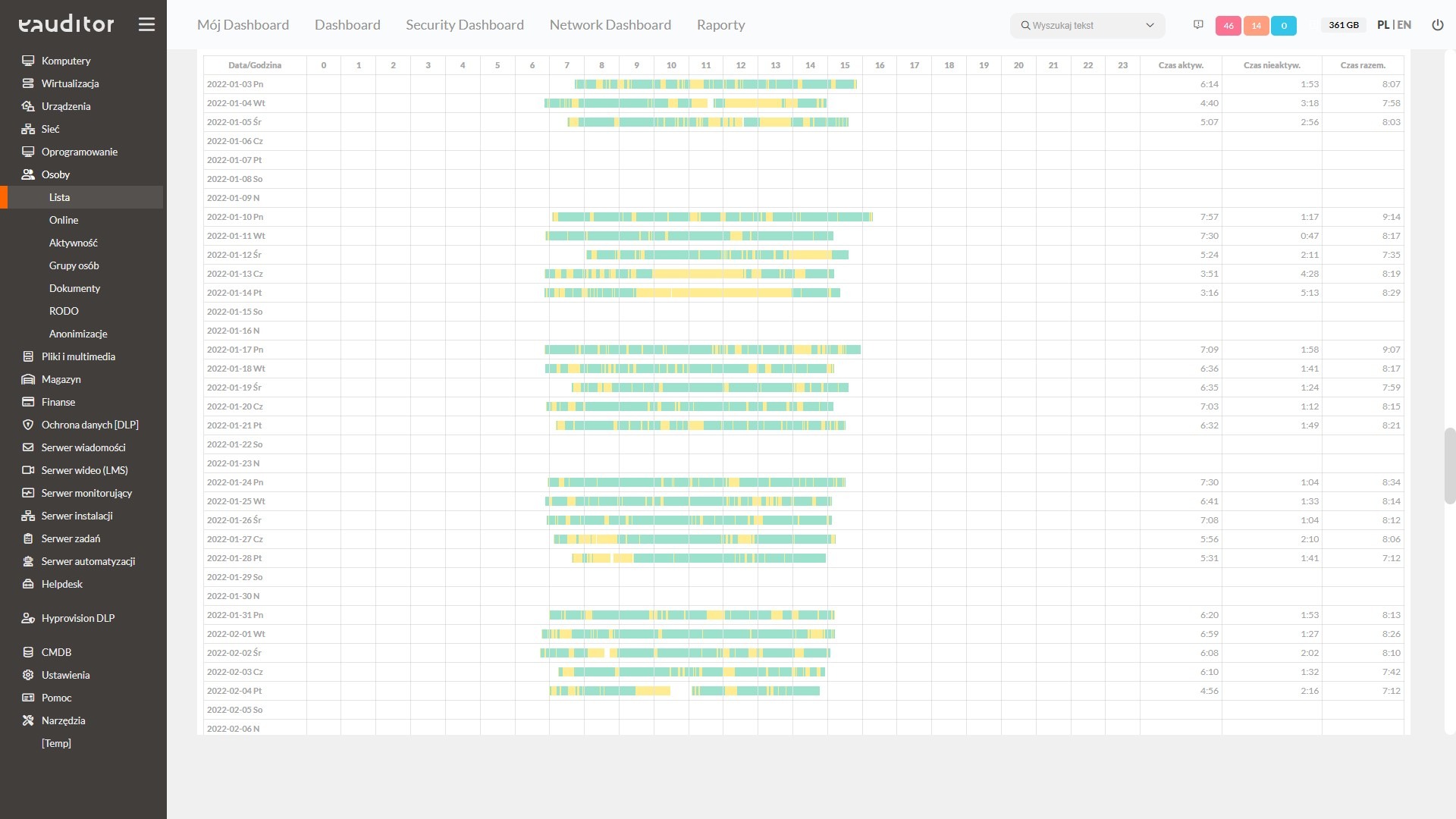Click the Magazyn warehouse icon
The height and width of the screenshot is (819, 1456).
tap(28, 379)
